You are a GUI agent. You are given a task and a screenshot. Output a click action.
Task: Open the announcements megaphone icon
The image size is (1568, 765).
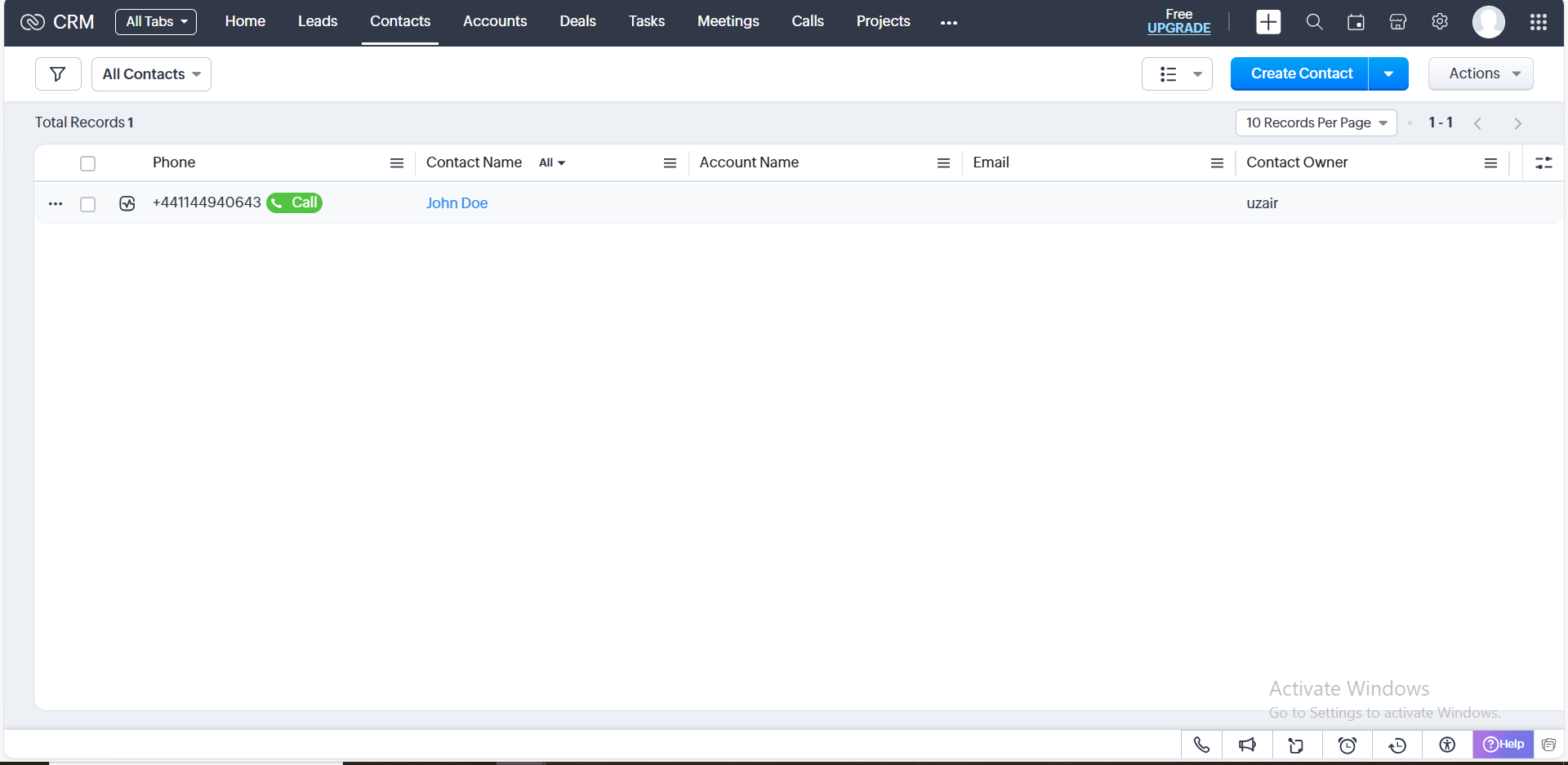coord(1247,745)
